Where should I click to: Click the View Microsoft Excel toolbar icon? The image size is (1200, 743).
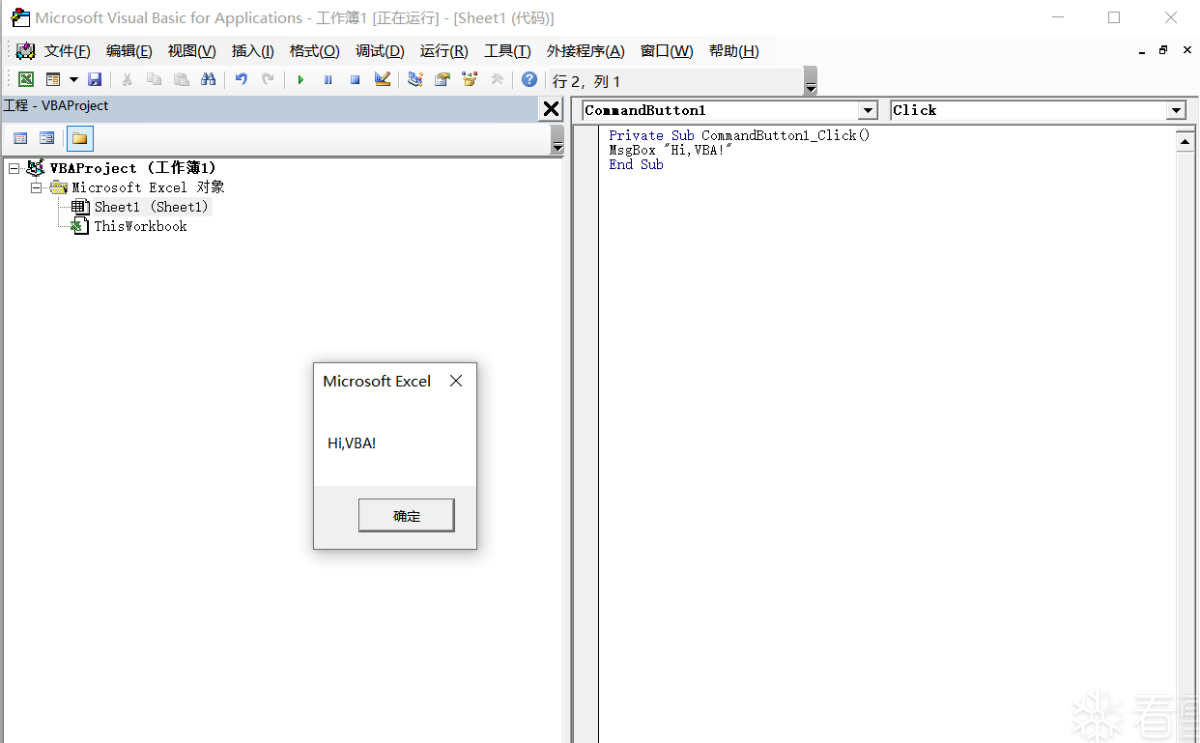tap(26, 80)
